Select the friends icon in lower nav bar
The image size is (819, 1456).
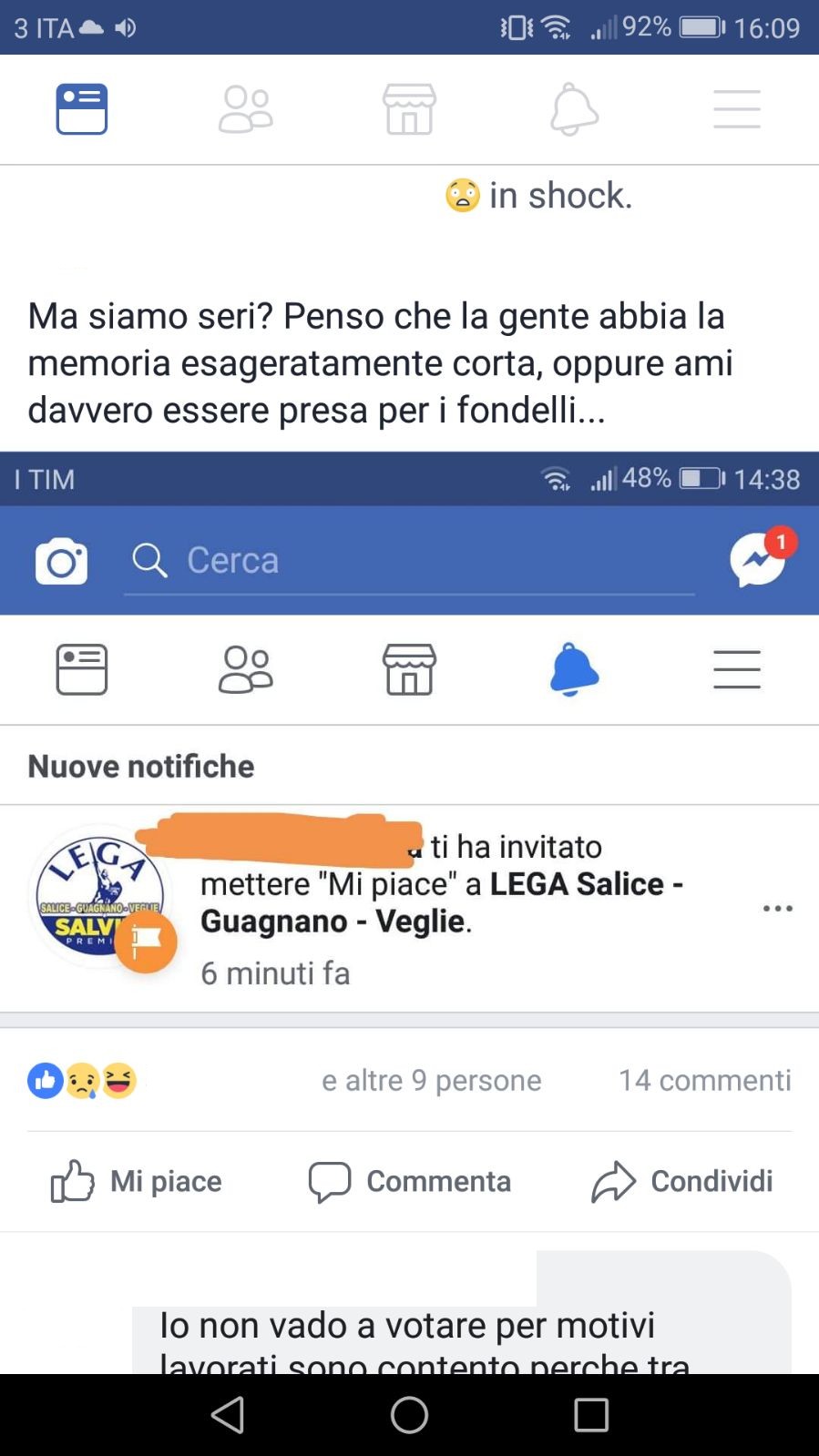(x=245, y=669)
